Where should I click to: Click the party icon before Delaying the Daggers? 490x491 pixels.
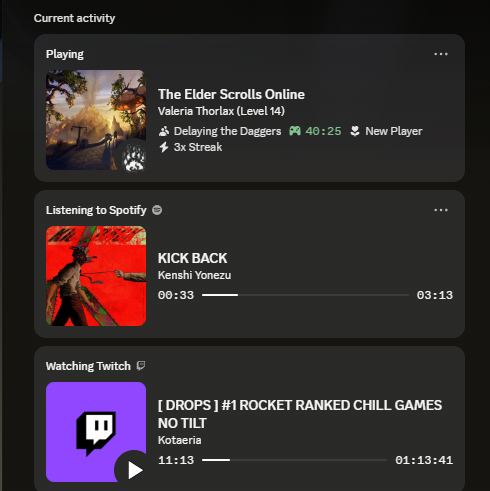click(x=163, y=131)
